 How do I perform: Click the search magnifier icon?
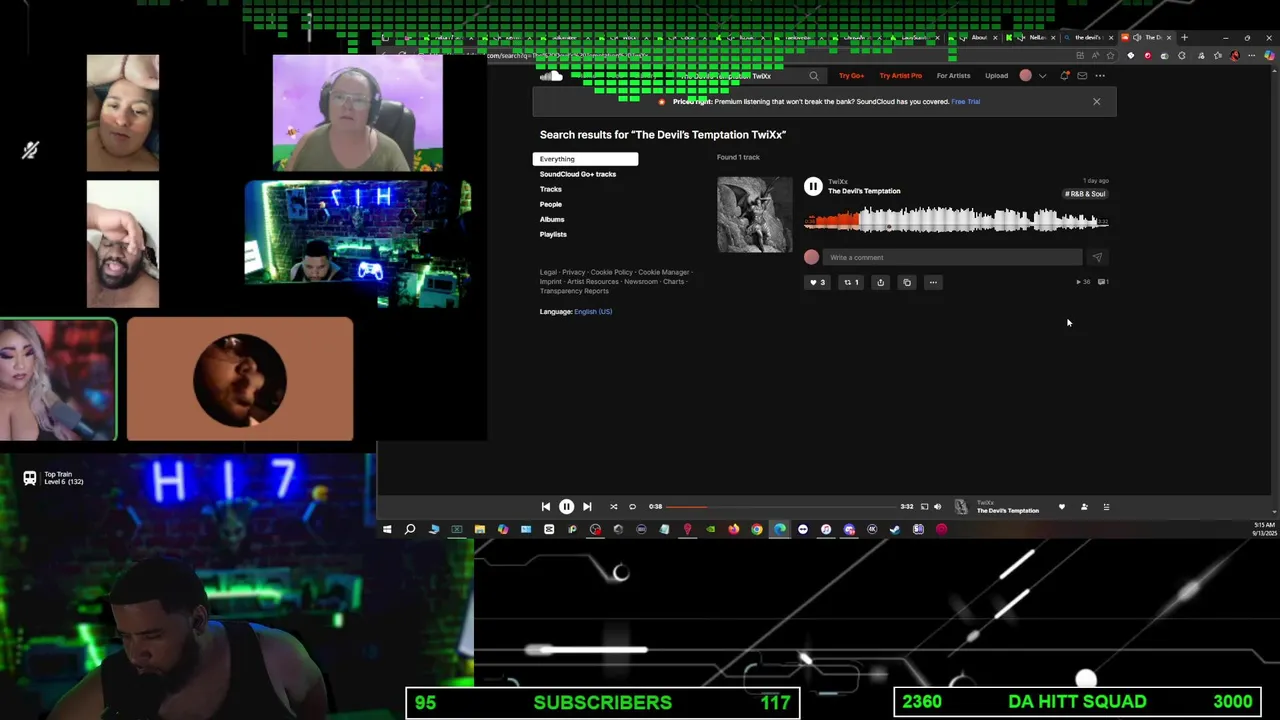tap(814, 76)
